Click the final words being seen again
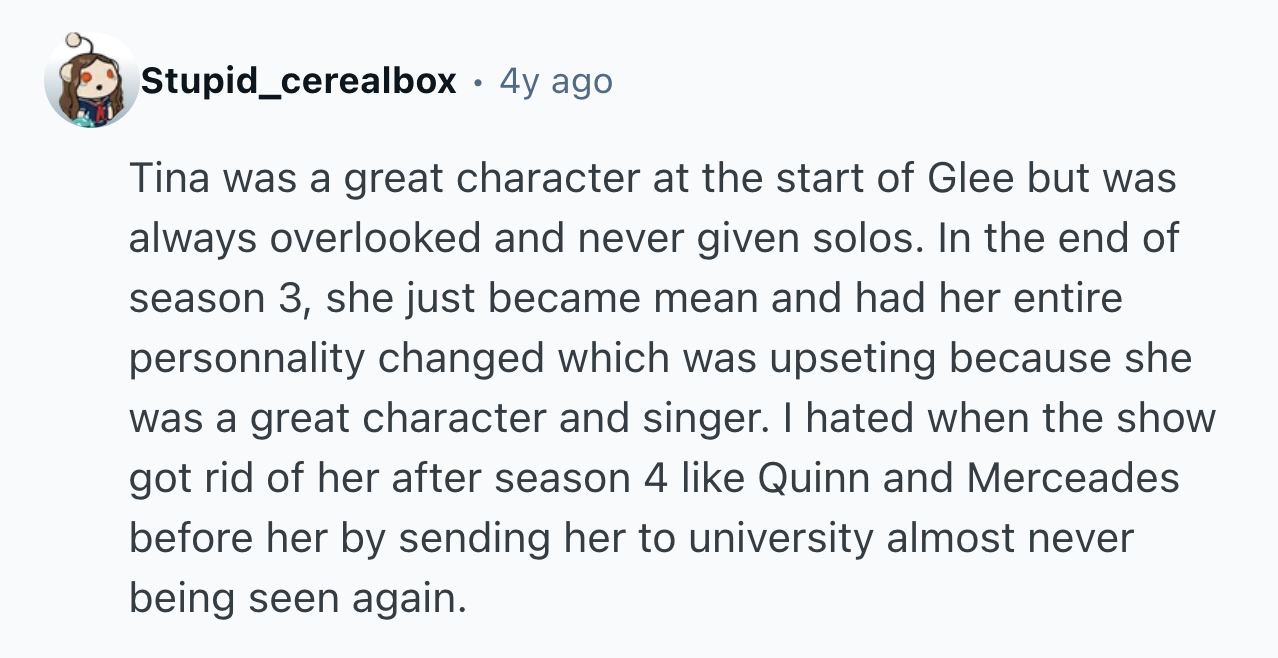Screen dimensions: 1278x658 coord(299,599)
